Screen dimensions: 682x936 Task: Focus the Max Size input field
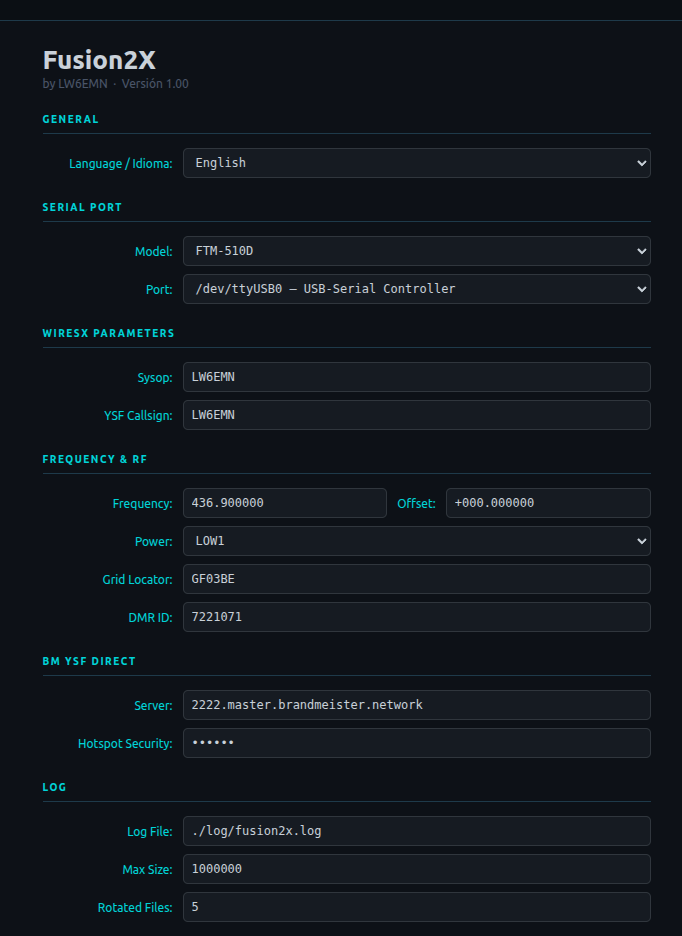[416, 869]
